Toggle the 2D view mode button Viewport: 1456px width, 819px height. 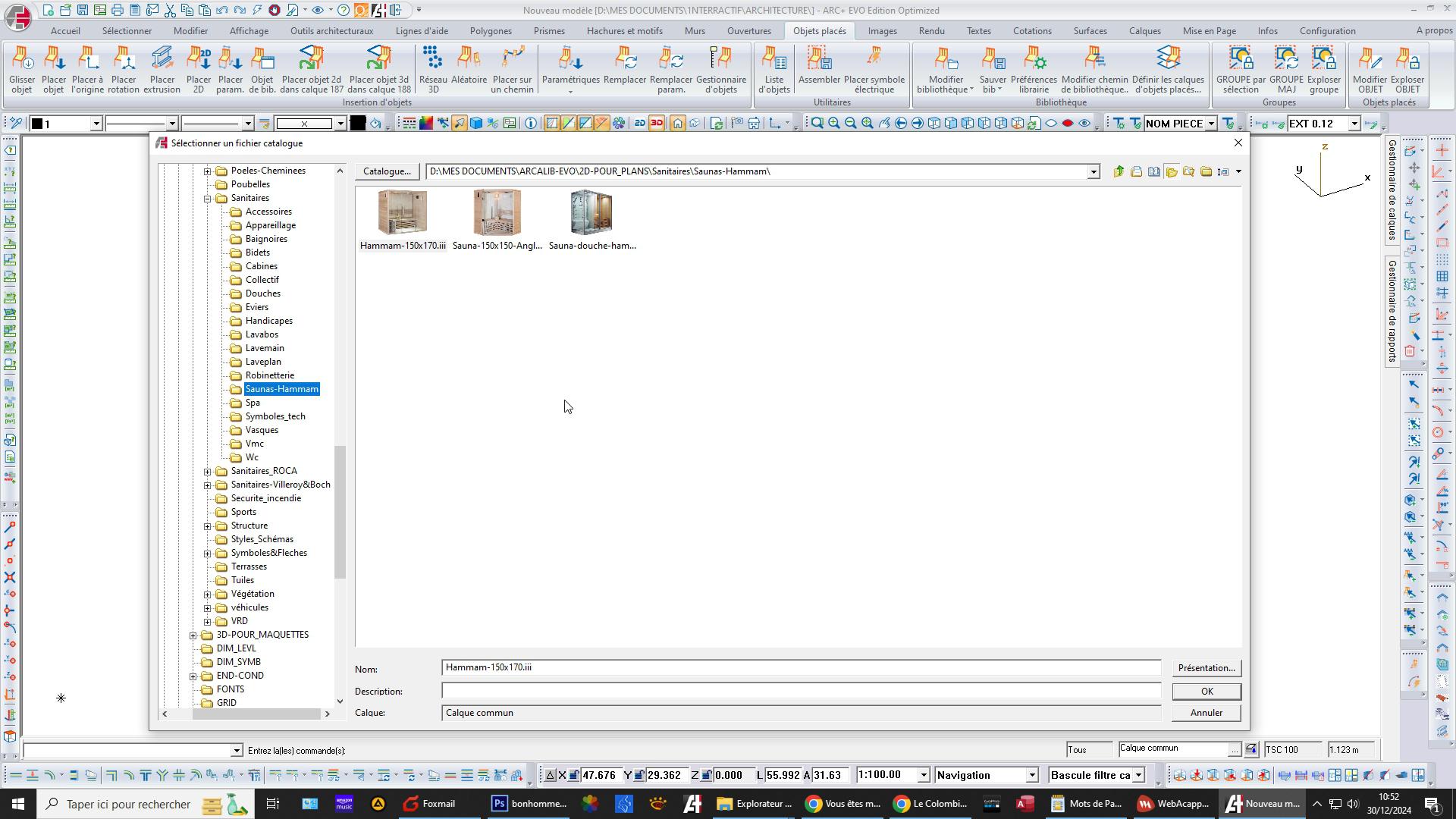click(639, 124)
